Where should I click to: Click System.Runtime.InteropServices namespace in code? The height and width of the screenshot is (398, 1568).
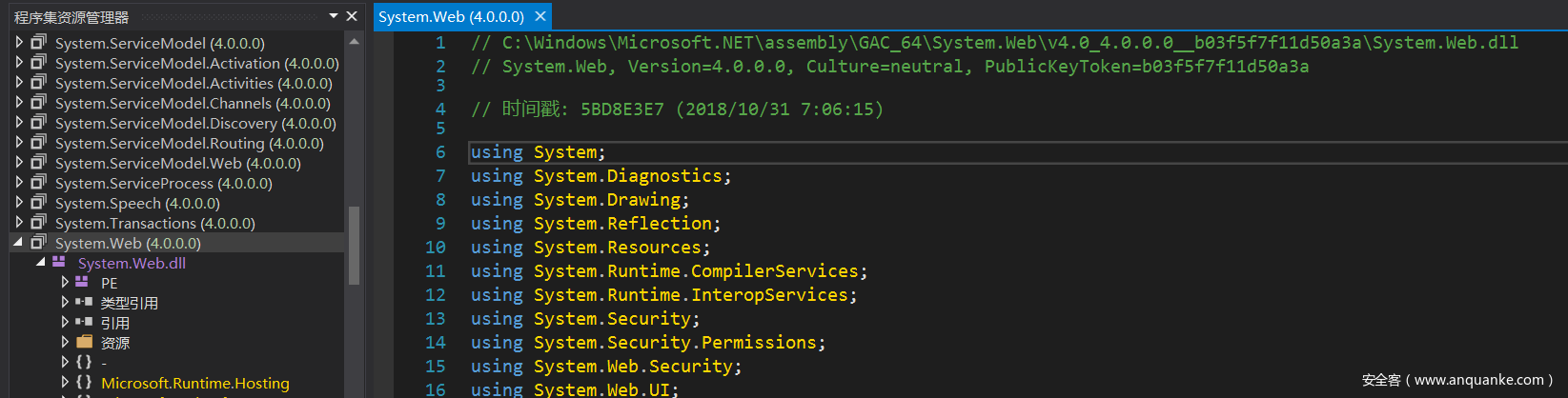tap(690, 295)
